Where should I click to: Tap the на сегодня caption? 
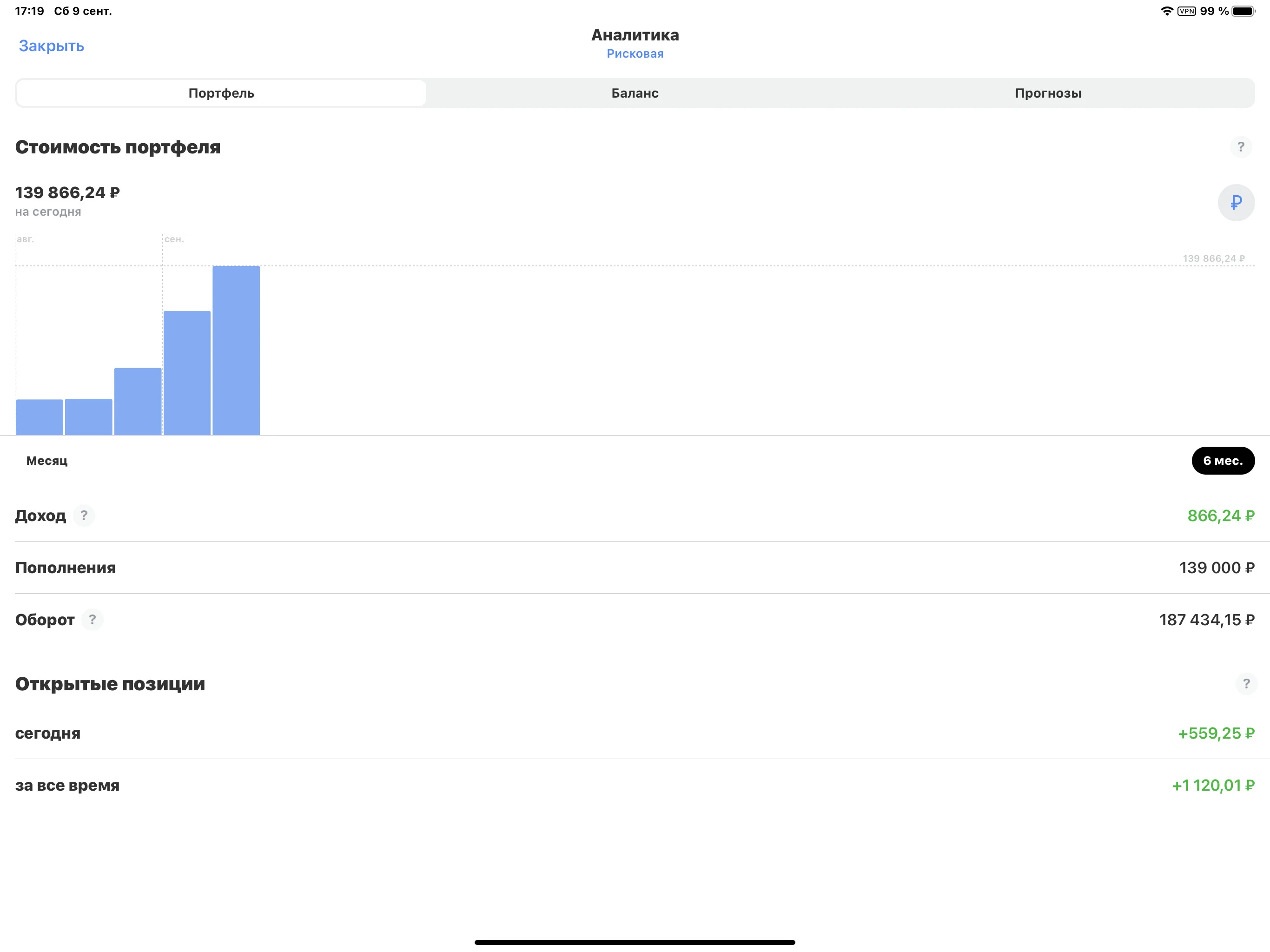point(48,212)
